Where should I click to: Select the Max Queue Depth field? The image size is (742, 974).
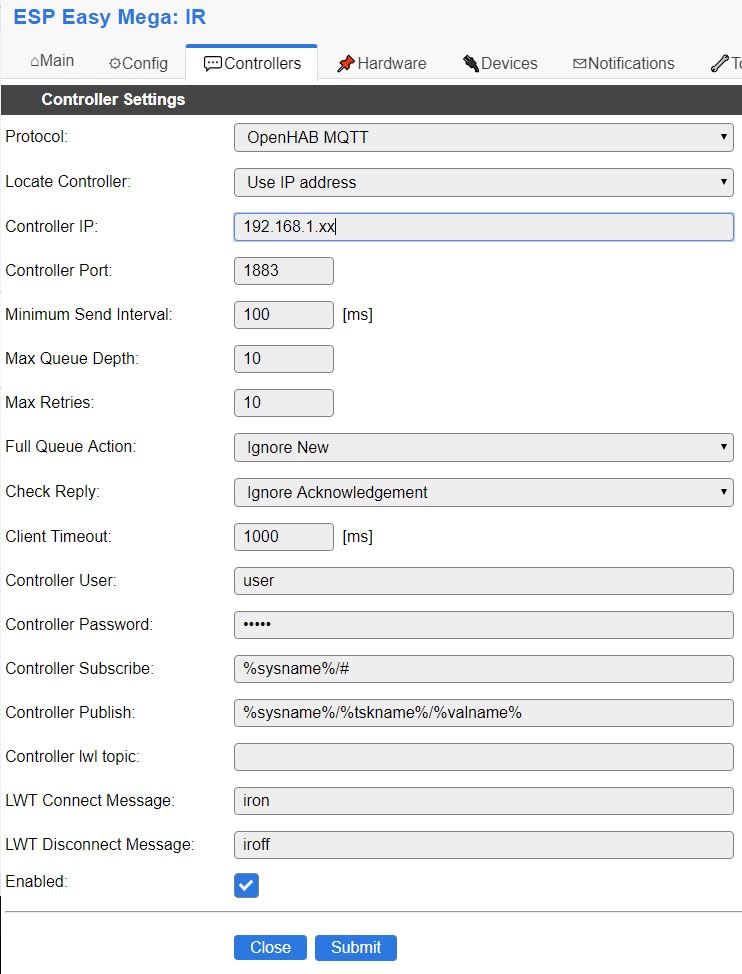coord(284,359)
